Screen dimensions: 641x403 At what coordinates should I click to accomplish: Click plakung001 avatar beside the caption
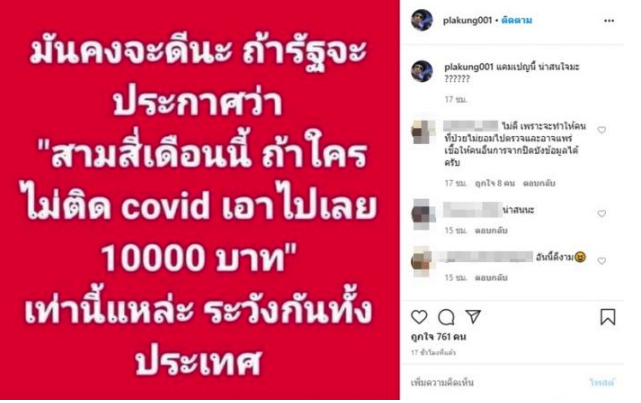pyautogui.click(x=422, y=71)
